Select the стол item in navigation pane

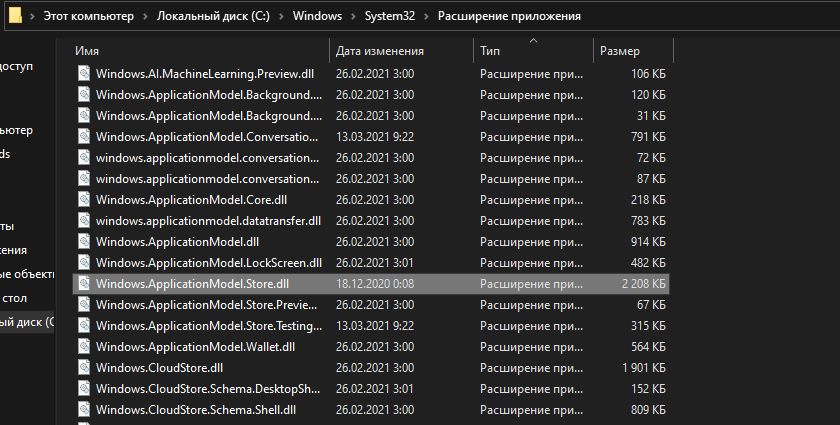[x=14, y=298]
